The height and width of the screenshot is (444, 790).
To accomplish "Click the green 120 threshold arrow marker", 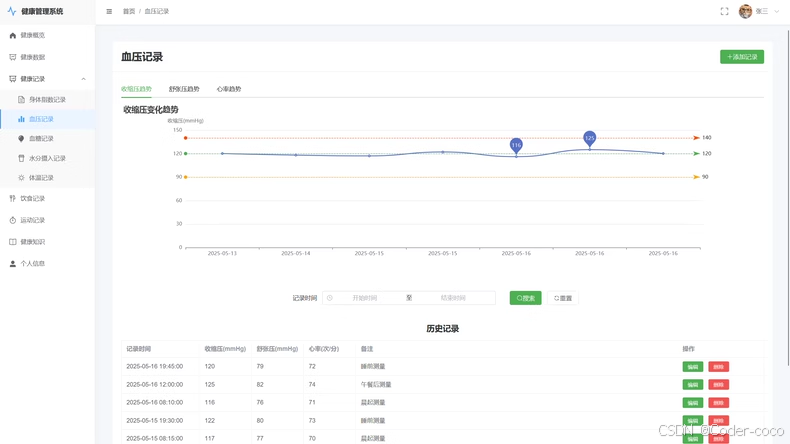I will [x=696, y=153].
